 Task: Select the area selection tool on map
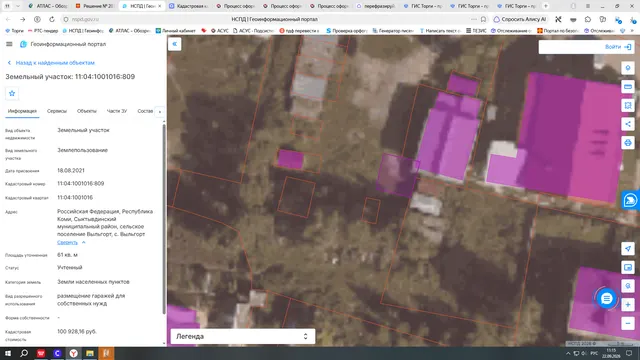click(x=628, y=105)
